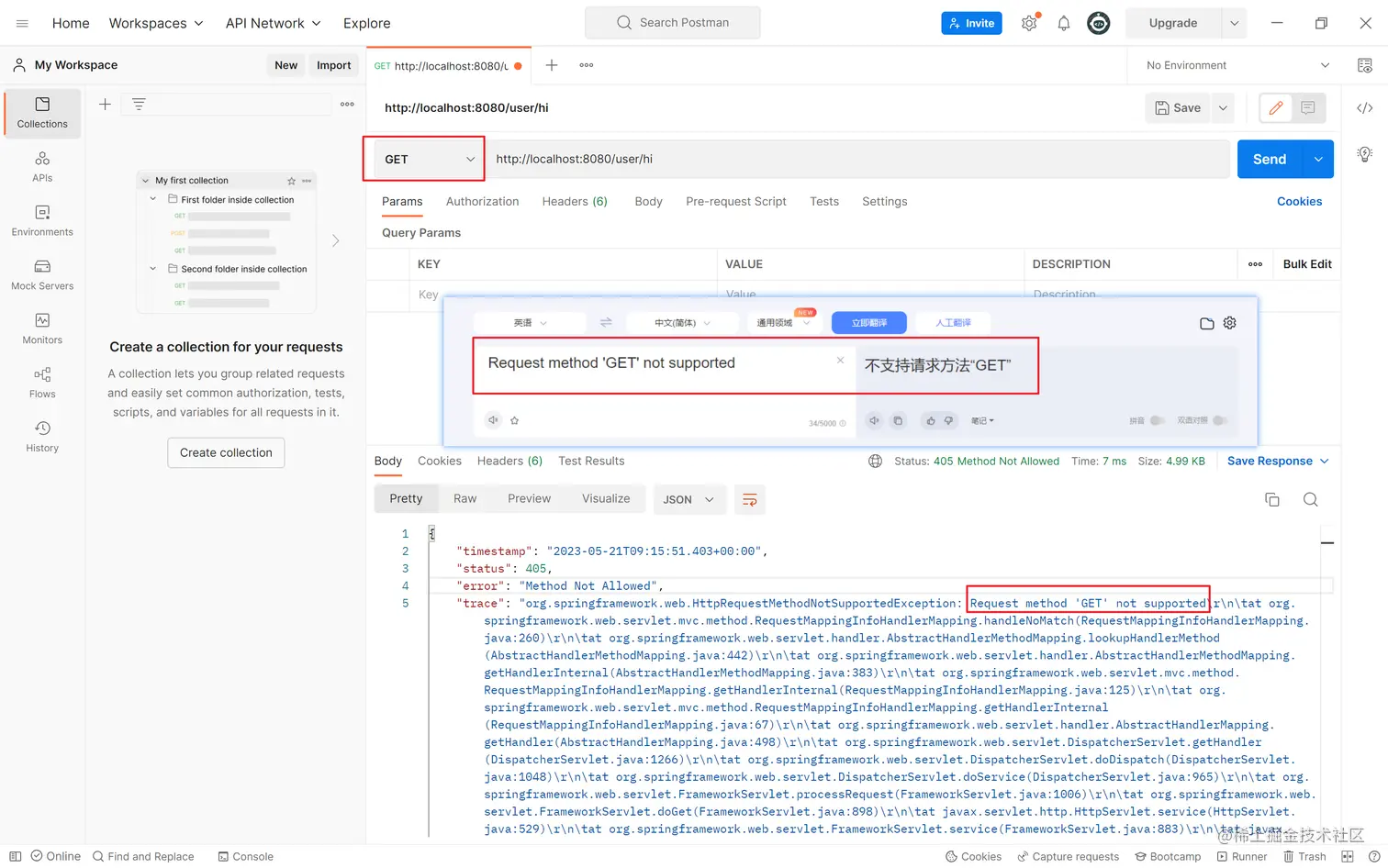Open translator source language 英语 dropdown
This screenshot has width=1388, height=868.
point(530,323)
